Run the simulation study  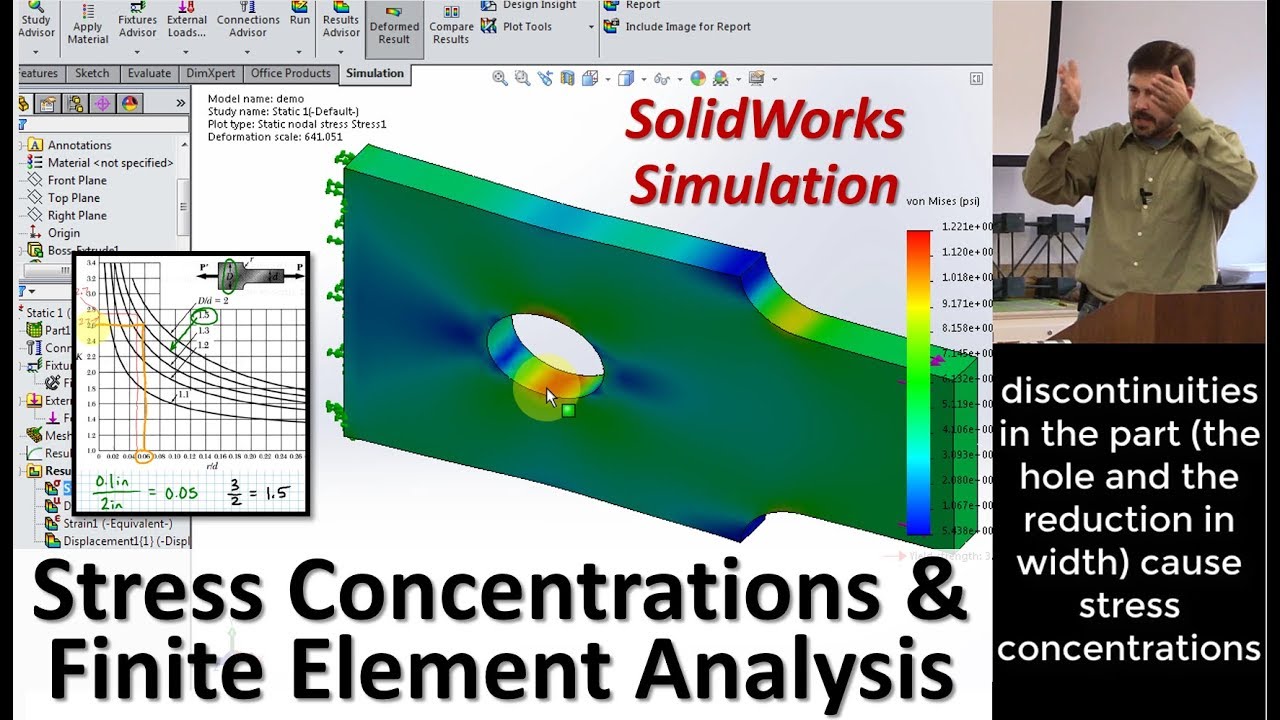(x=300, y=14)
